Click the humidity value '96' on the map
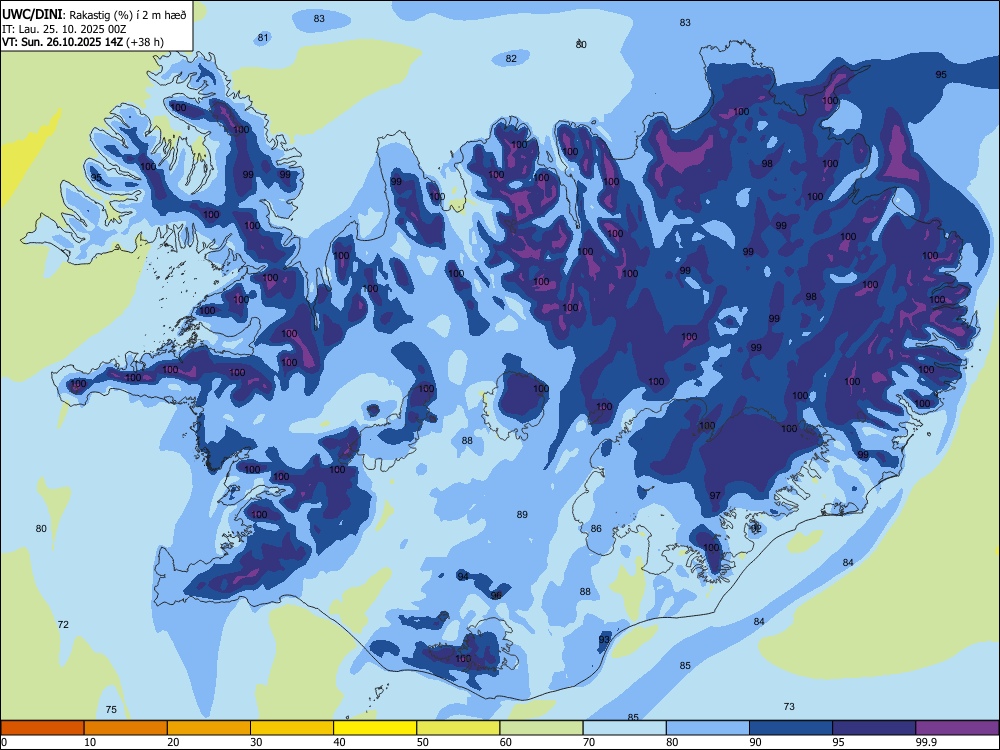1000x750 pixels. click(x=496, y=595)
